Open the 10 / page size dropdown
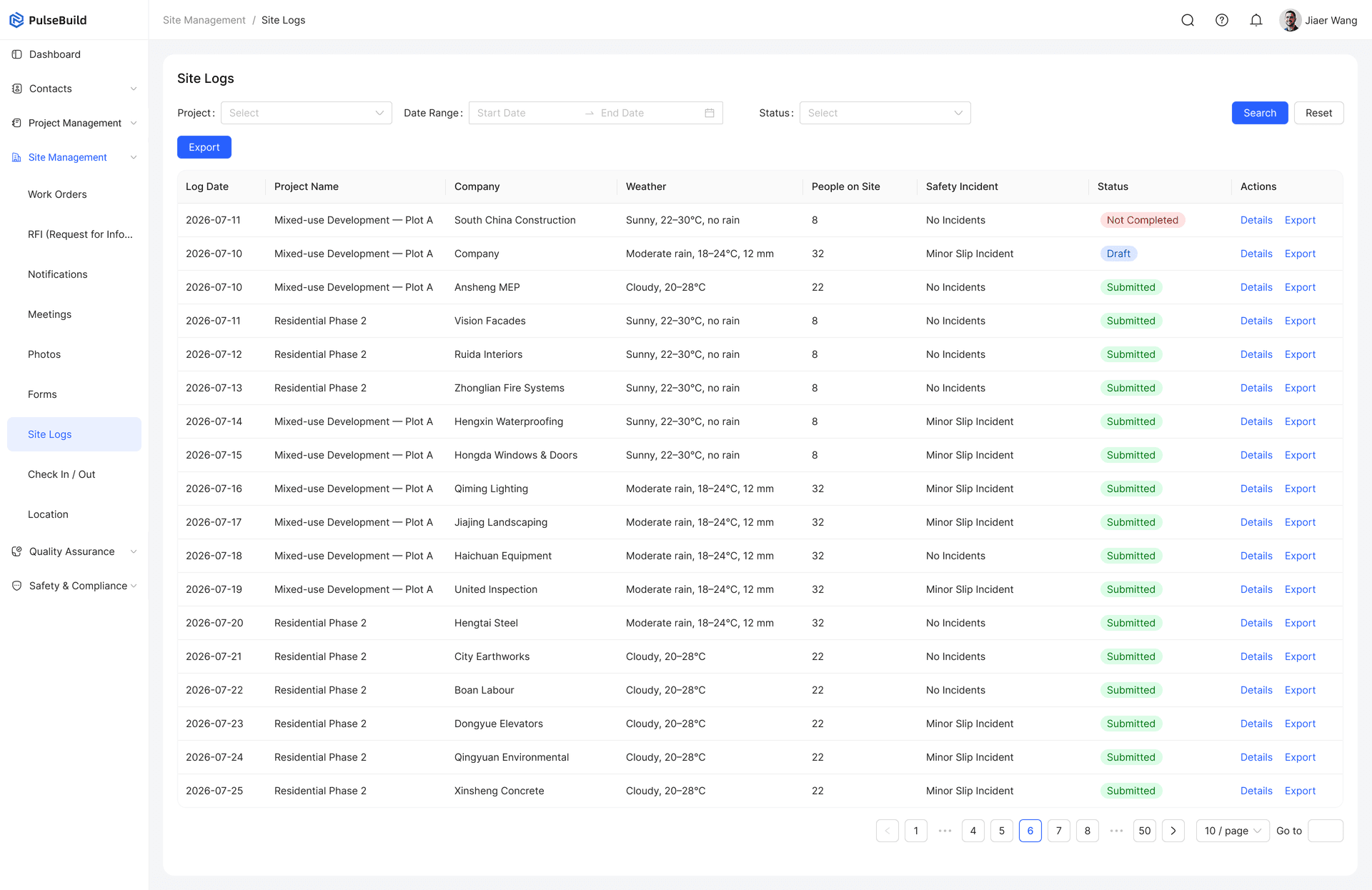The height and width of the screenshot is (890, 1372). (x=1233, y=831)
